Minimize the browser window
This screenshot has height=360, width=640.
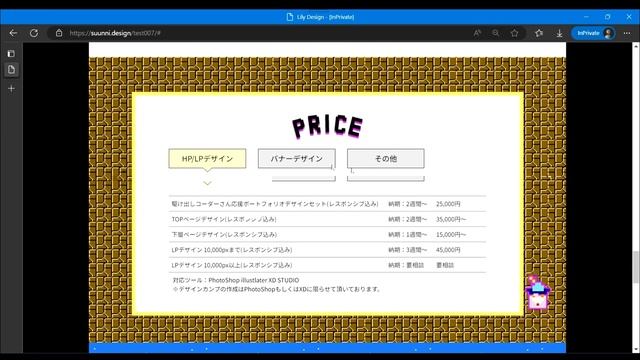586,17
